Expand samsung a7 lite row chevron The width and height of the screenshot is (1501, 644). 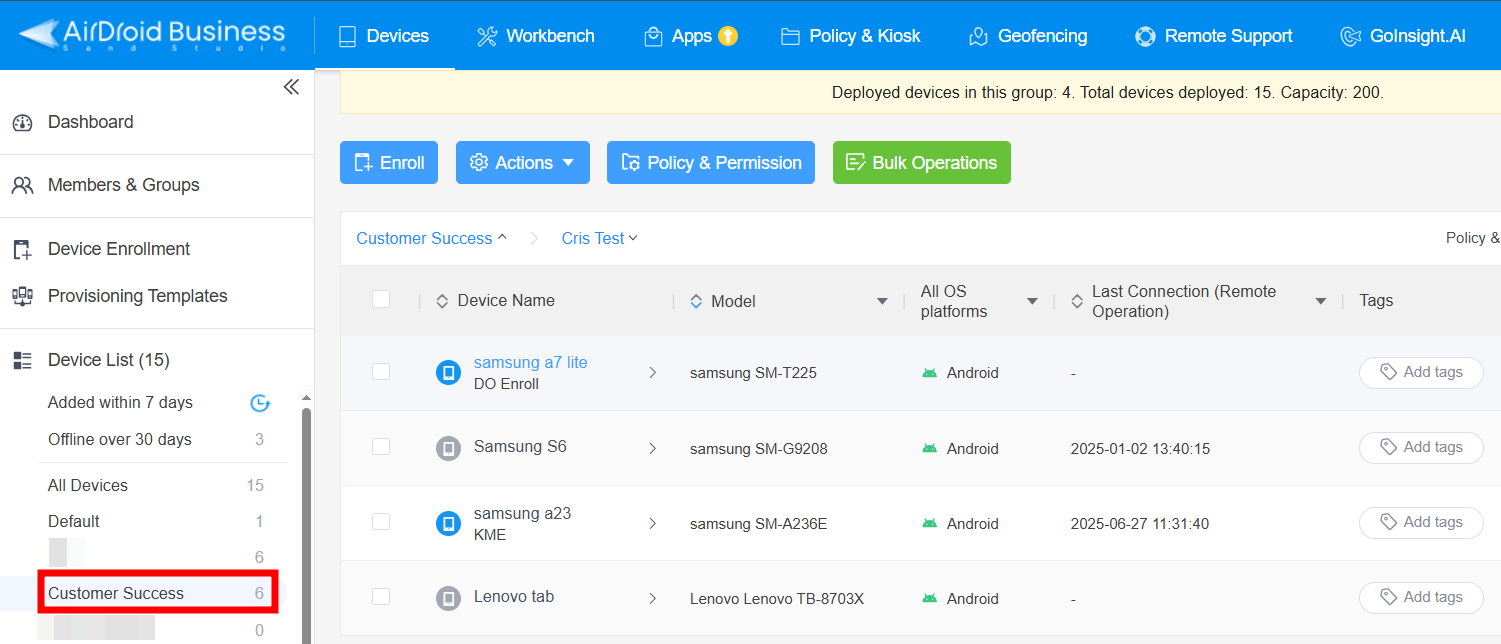click(x=653, y=373)
